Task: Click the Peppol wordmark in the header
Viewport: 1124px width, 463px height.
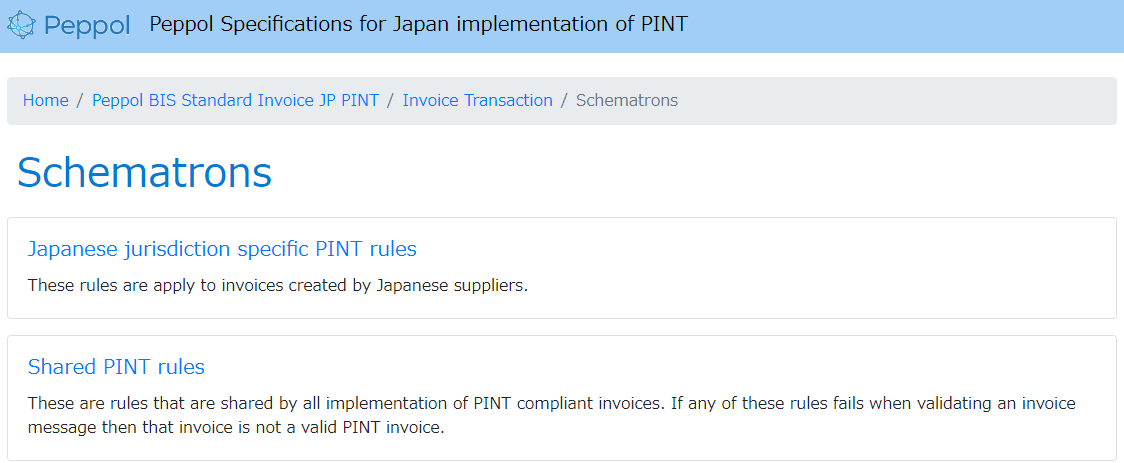Action: point(87,27)
